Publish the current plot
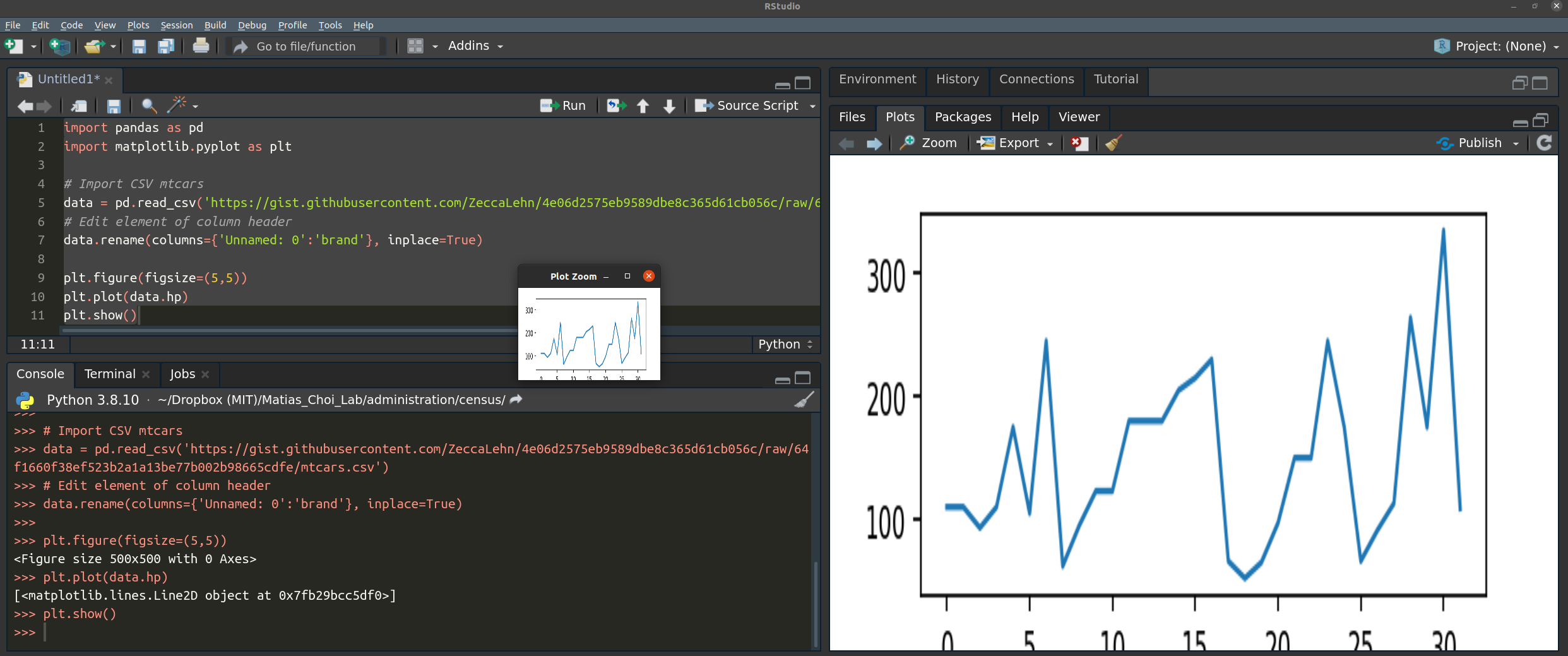Screen dimensions: 1568x656 (1477, 143)
